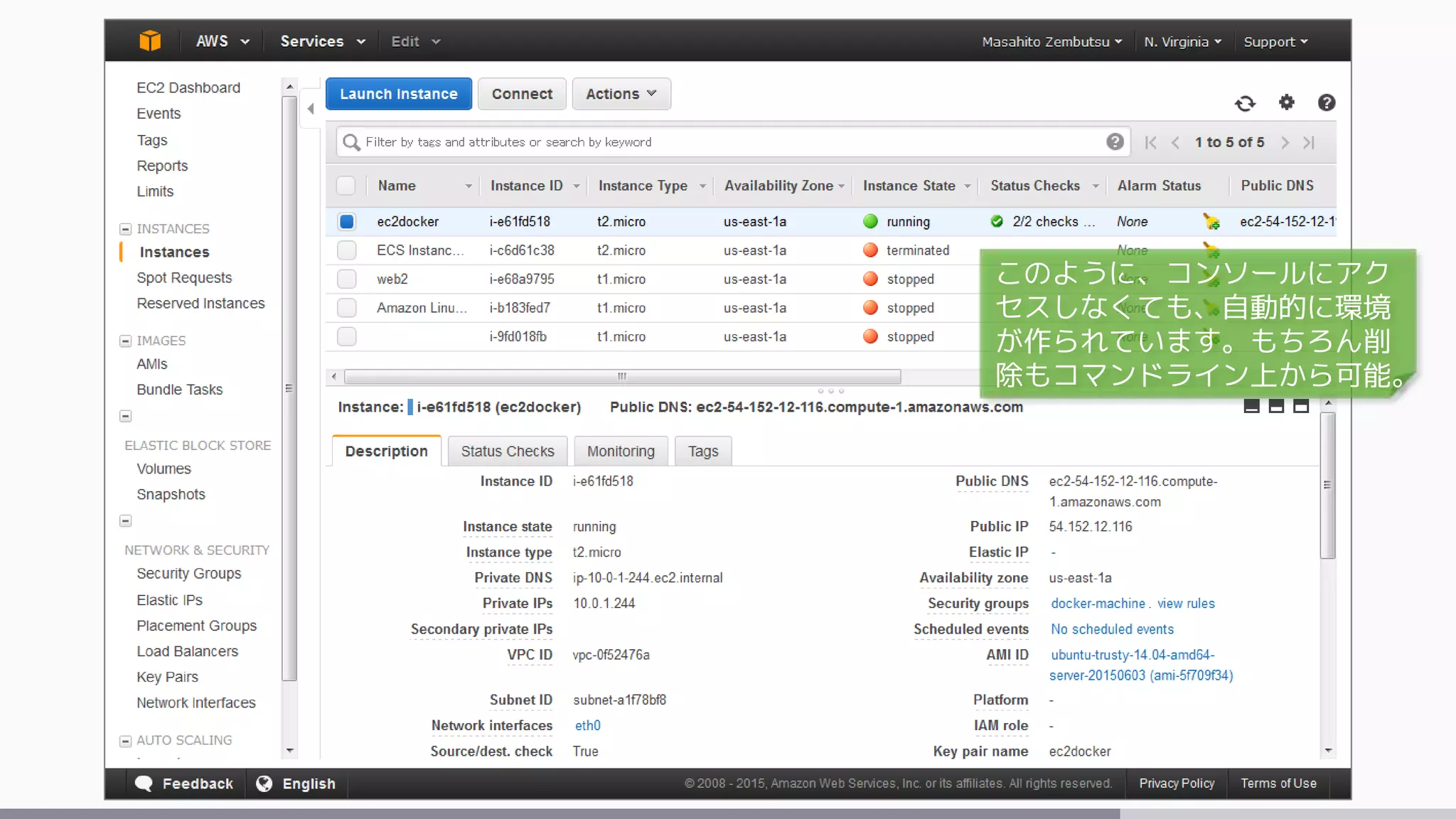Toggle the select-all header checkbox
Screen dimensions: 1456x819
tap(346, 186)
